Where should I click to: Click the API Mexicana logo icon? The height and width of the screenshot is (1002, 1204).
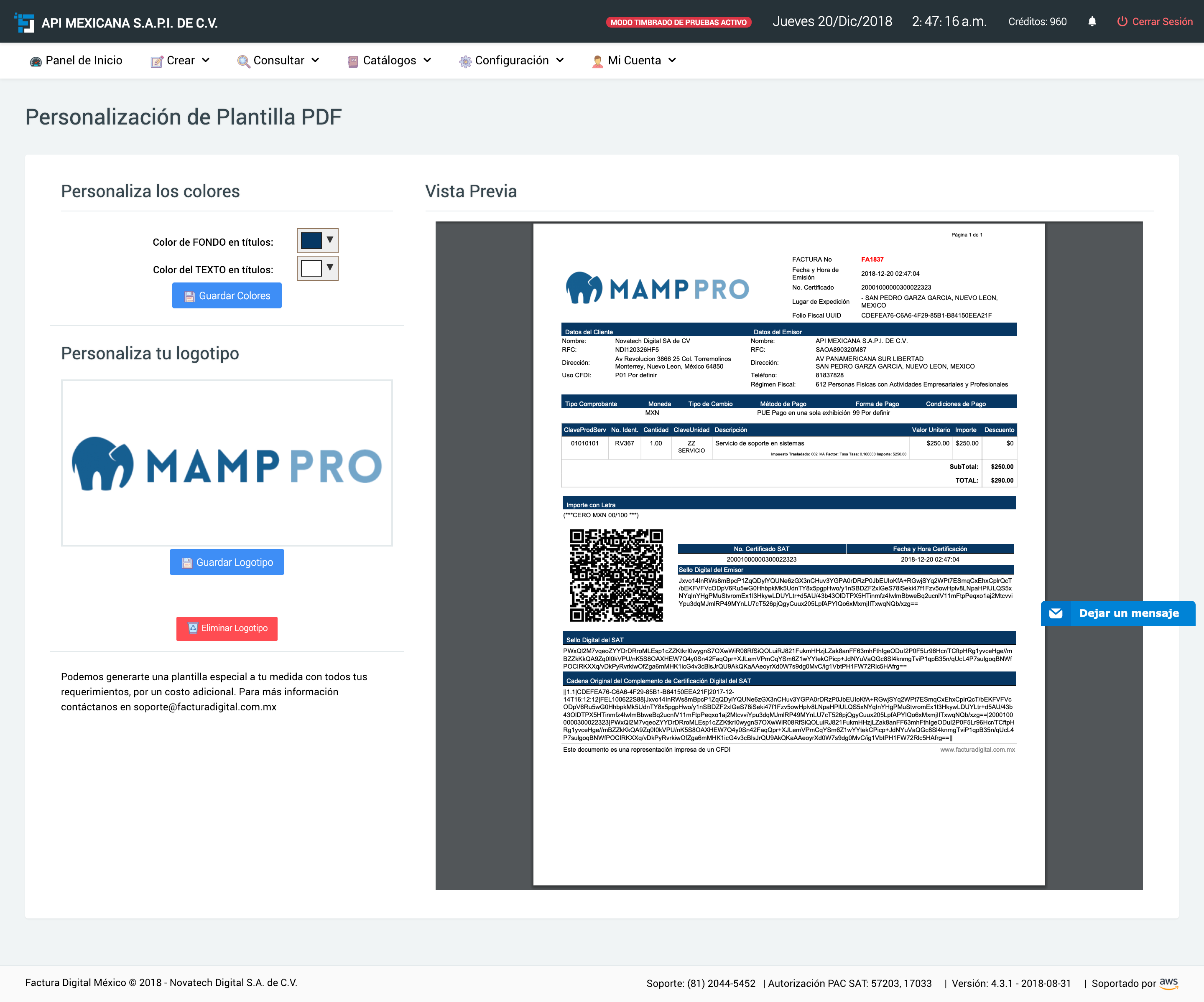click(24, 22)
